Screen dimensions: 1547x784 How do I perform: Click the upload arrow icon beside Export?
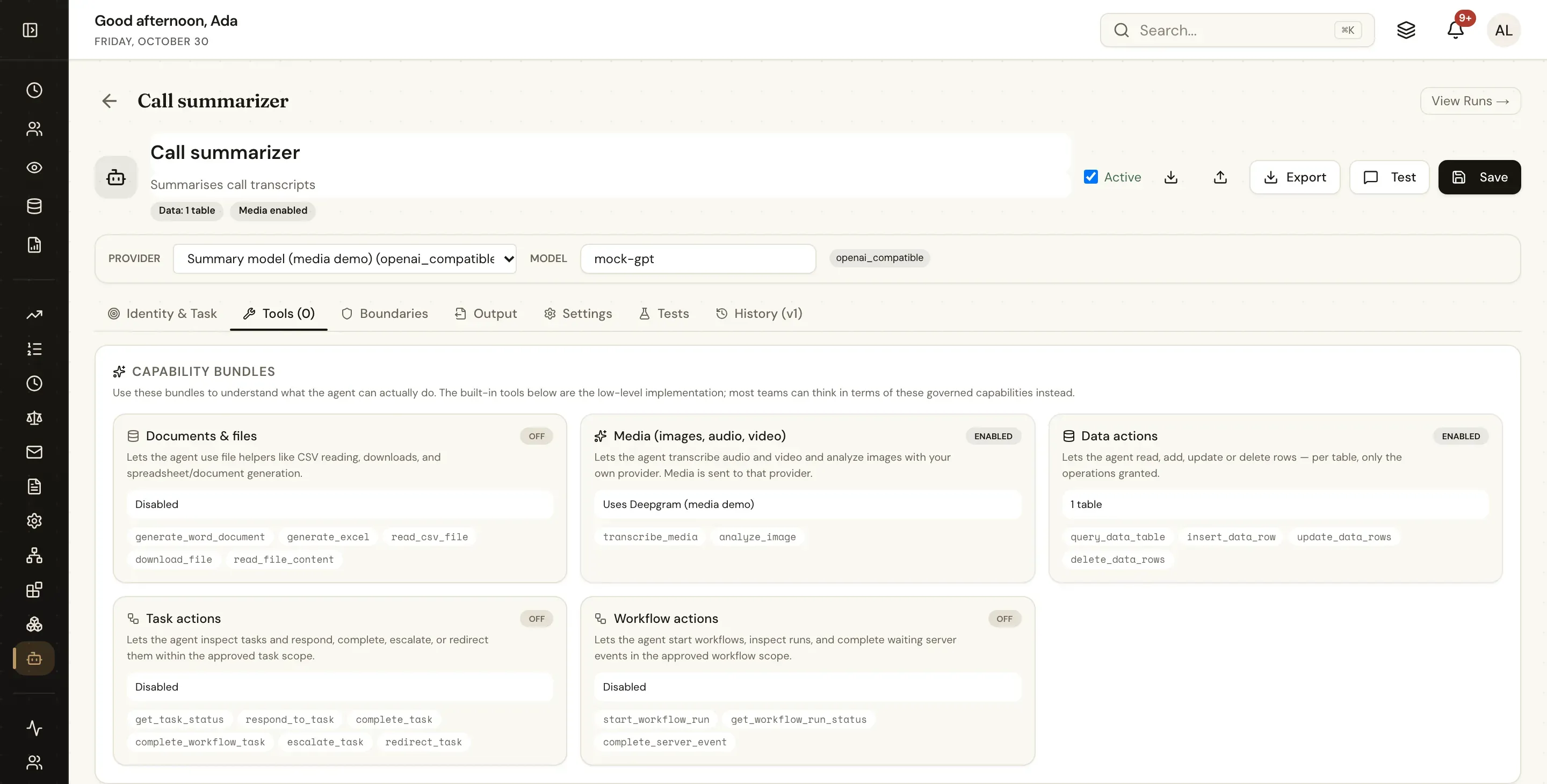pos(1220,177)
